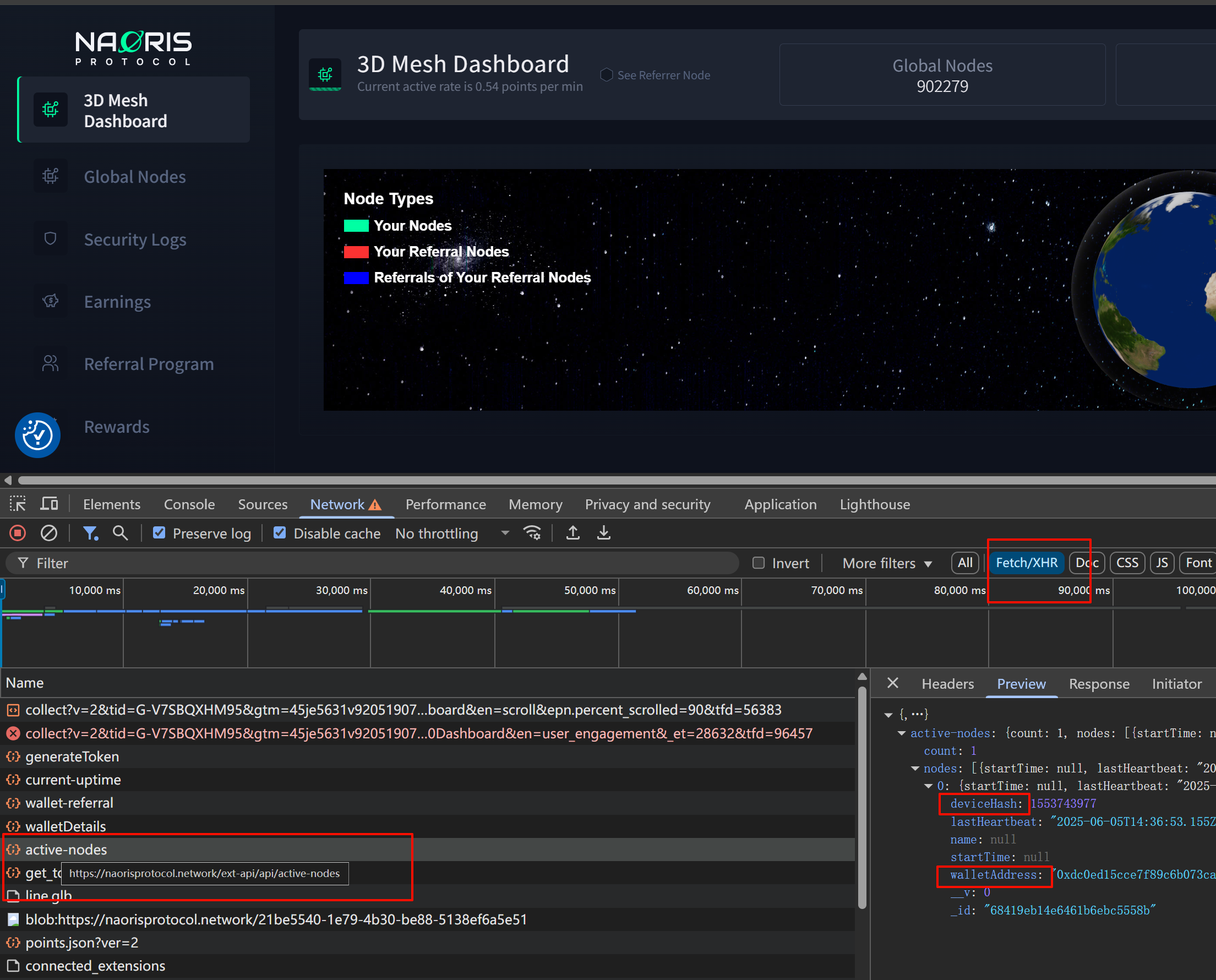The height and width of the screenshot is (980, 1216).
Task: Open the Initiator tab of request
Action: click(x=1176, y=684)
